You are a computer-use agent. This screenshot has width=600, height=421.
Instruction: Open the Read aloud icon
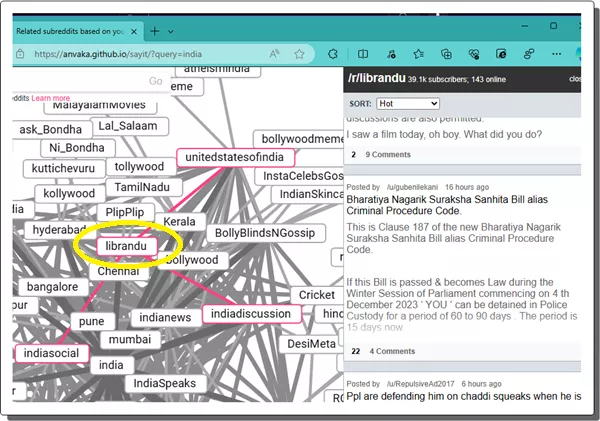274,54
